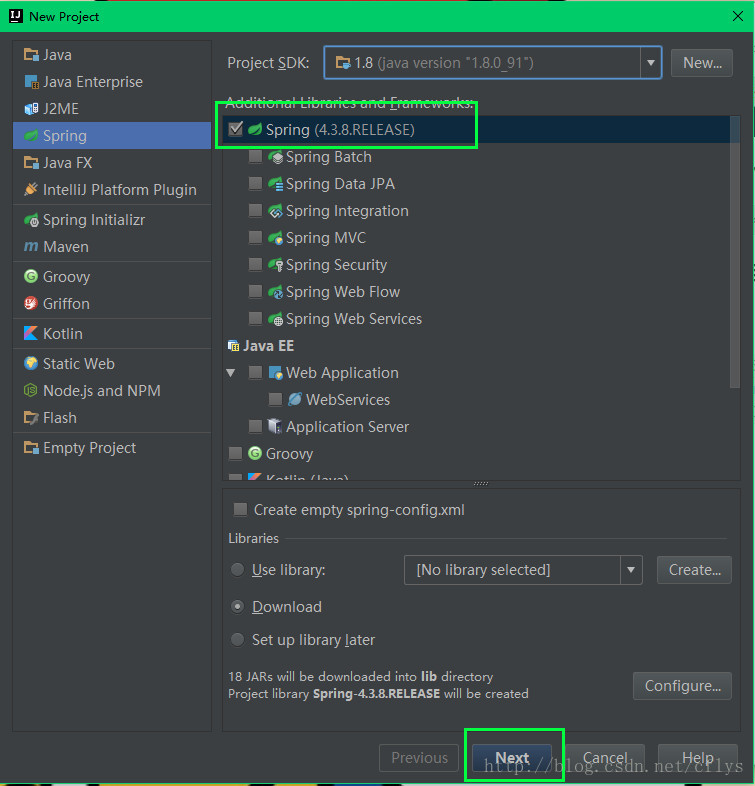The width and height of the screenshot is (755, 786).
Task: Select the Download radio button
Action: coord(237,607)
